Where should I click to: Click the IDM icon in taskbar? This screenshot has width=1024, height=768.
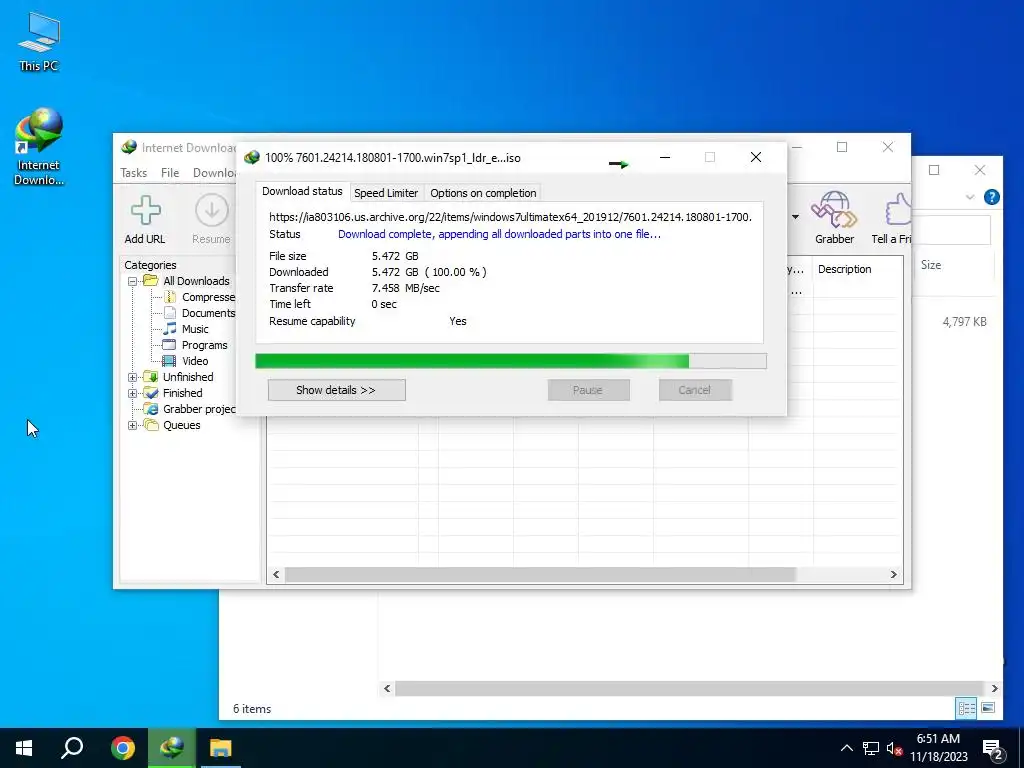172,748
